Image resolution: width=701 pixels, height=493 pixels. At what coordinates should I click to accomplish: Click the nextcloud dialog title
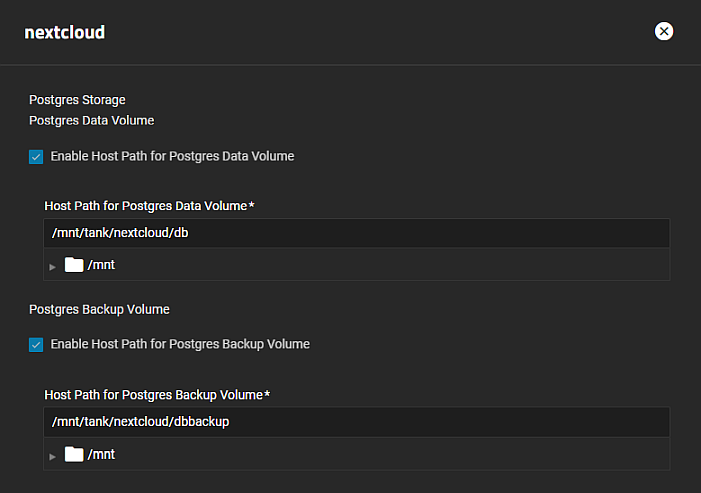[x=65, y=32]
